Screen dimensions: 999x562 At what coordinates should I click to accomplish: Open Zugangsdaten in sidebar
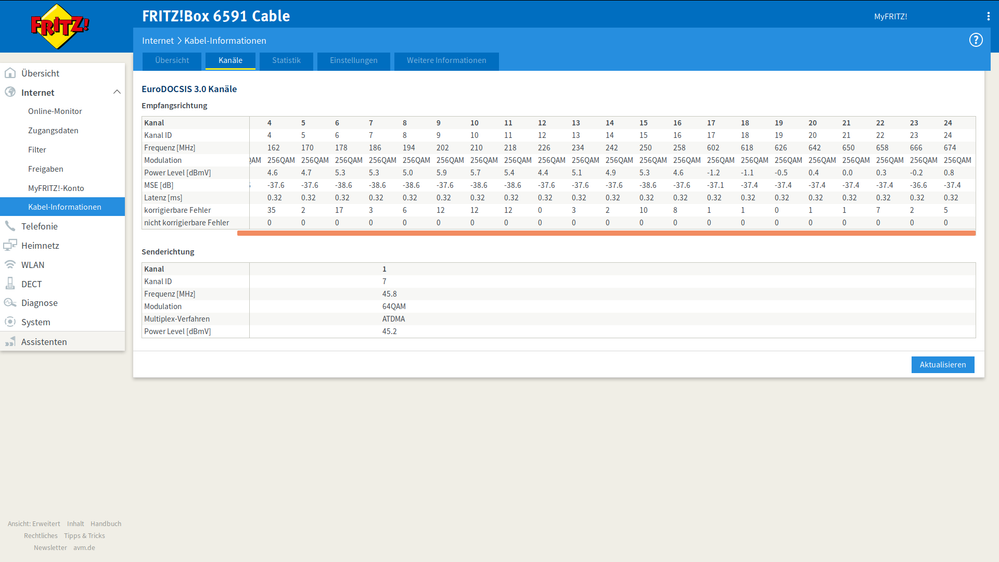pyautogui.click(x=53, y=130)
